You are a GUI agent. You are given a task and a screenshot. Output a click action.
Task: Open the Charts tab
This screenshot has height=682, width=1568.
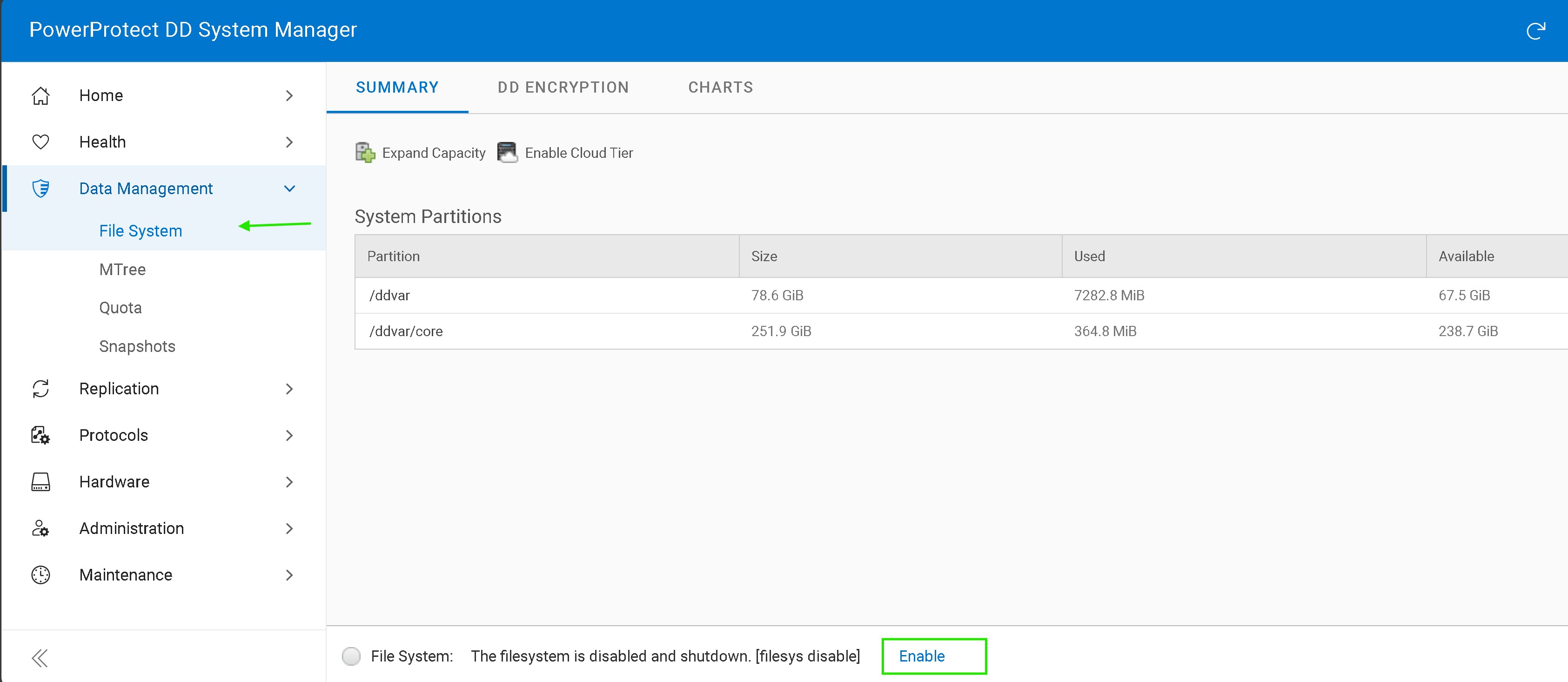(721, 88)
